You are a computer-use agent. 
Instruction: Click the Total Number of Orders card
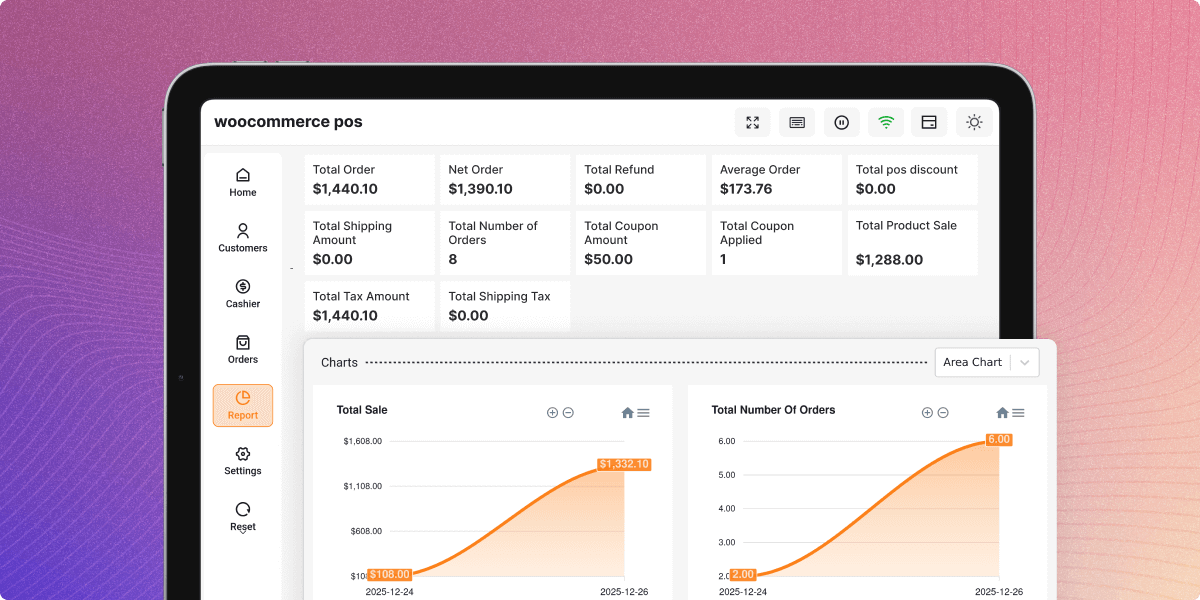click(505, 243)
